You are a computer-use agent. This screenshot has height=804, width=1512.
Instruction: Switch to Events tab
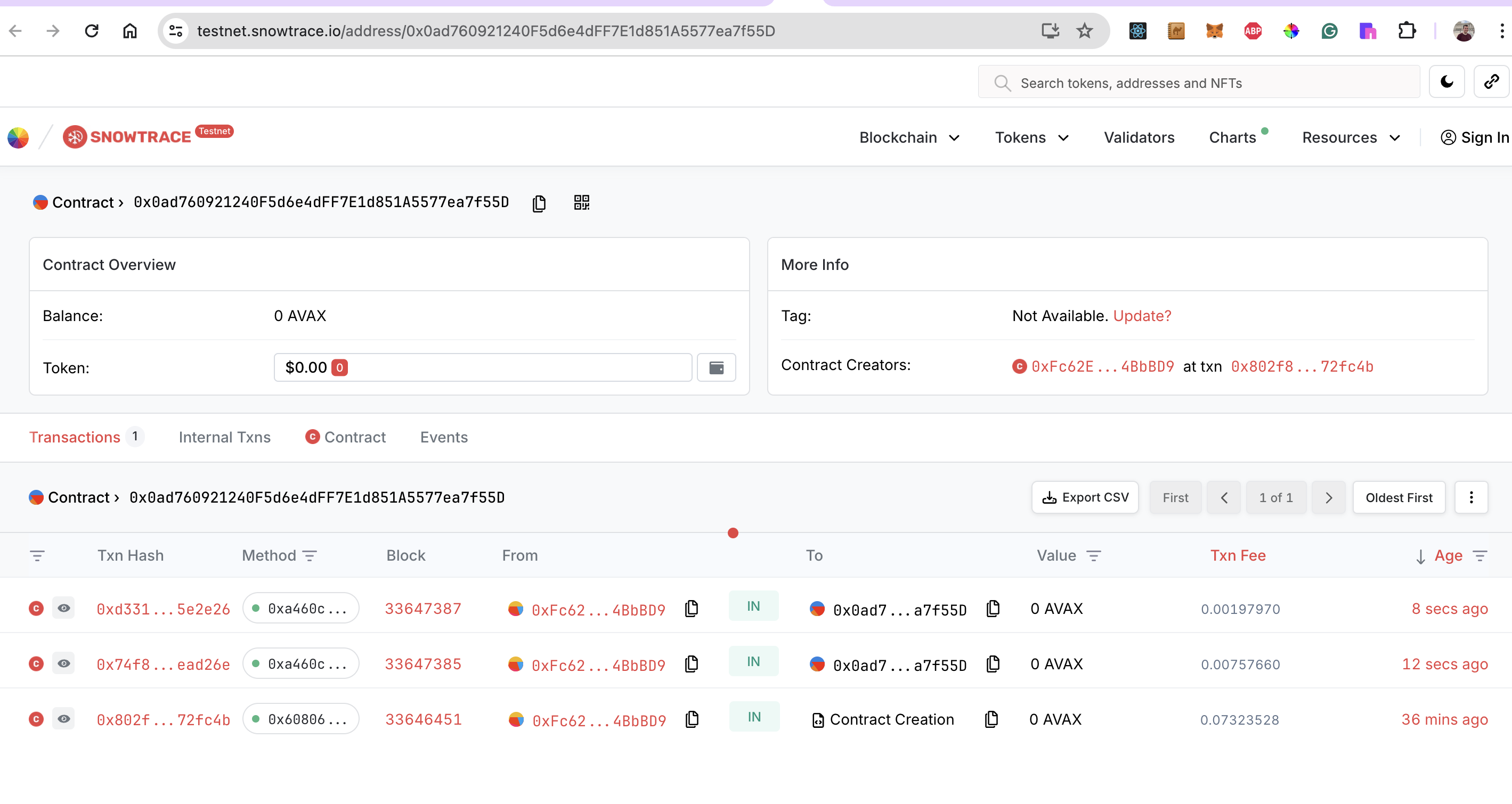444,438
